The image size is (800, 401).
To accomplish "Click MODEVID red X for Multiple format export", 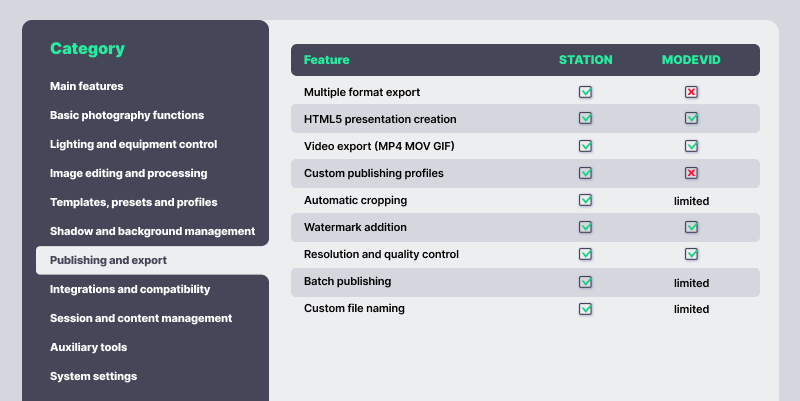I will point(691,92).
